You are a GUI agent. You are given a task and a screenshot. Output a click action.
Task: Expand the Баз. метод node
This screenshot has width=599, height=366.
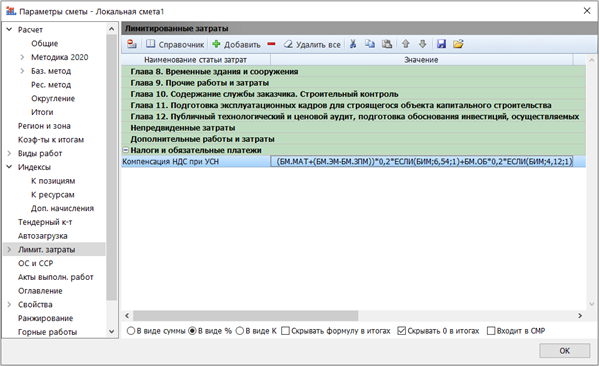[22, 71]
